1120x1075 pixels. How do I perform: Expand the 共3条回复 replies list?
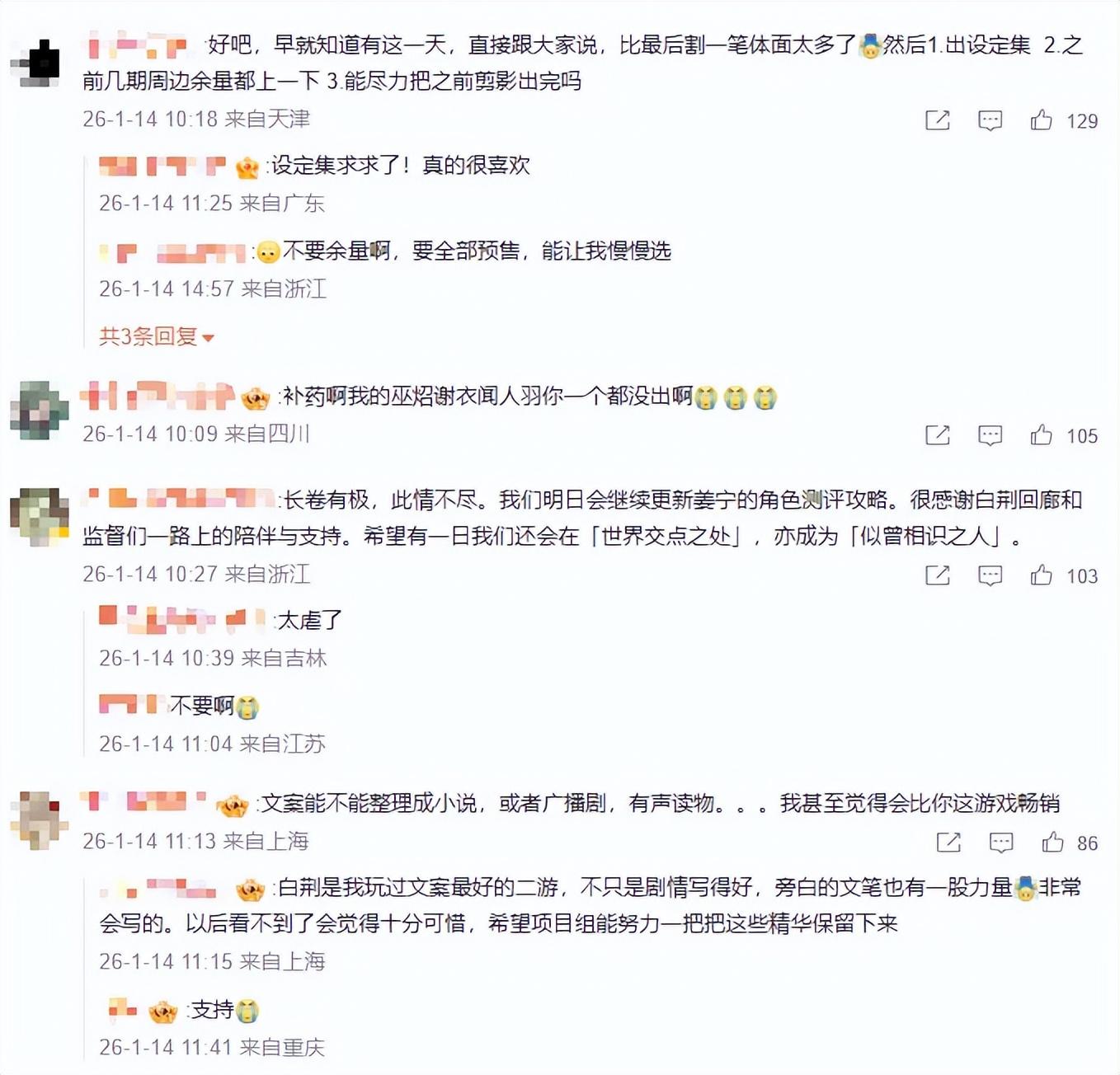(157, 336)
